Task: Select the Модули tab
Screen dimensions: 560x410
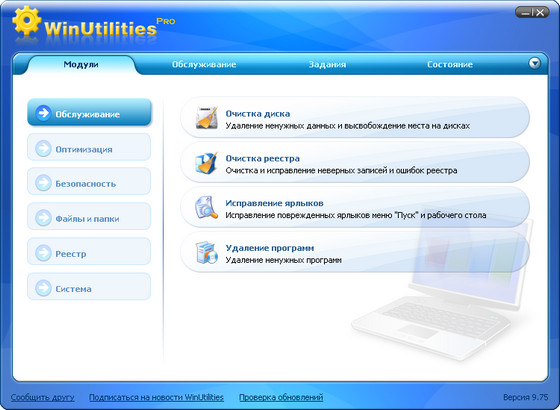Action: coord(81,65)
